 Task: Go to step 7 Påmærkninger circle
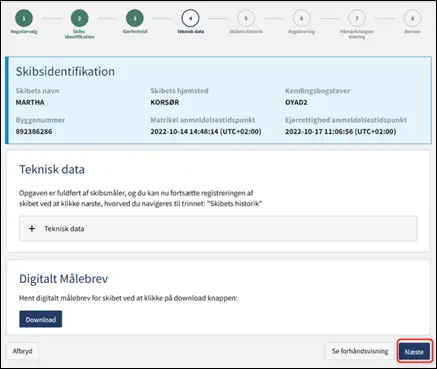pyautogui.click(x=357, y=18)
